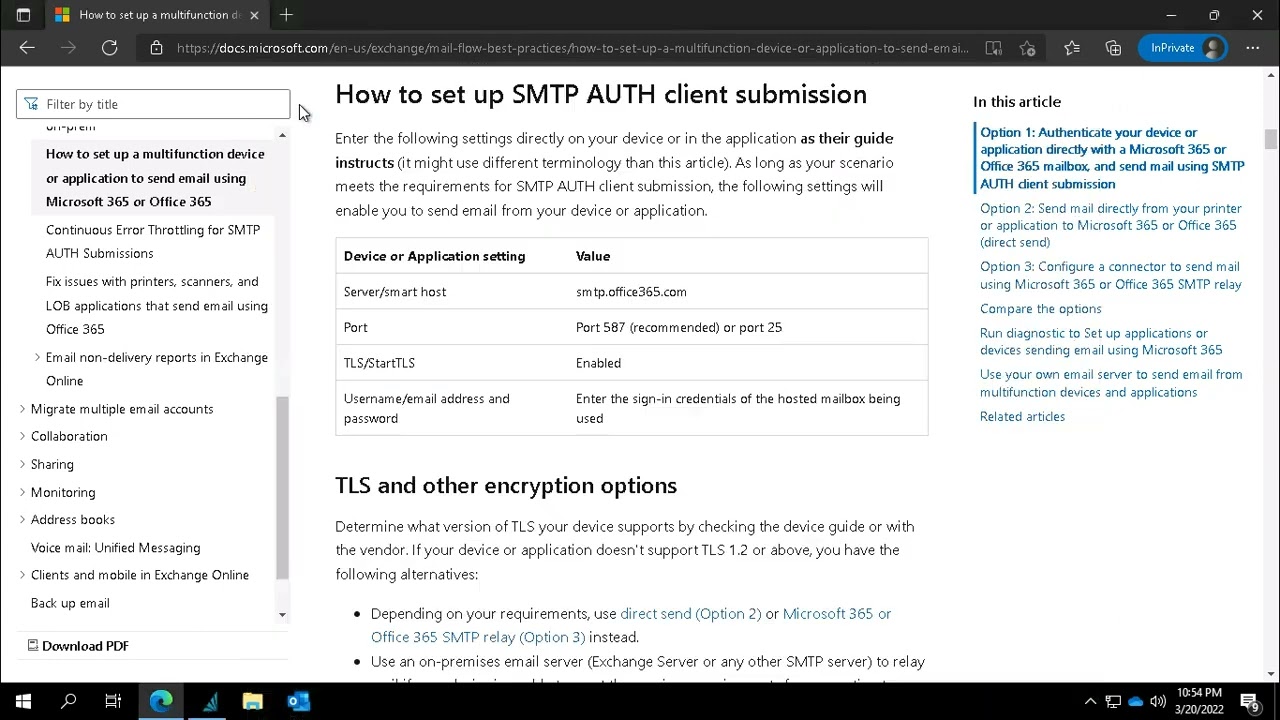Open Windows taskbar search
The width and height of the screenshot is (1280, 720).
pos(69,702)
